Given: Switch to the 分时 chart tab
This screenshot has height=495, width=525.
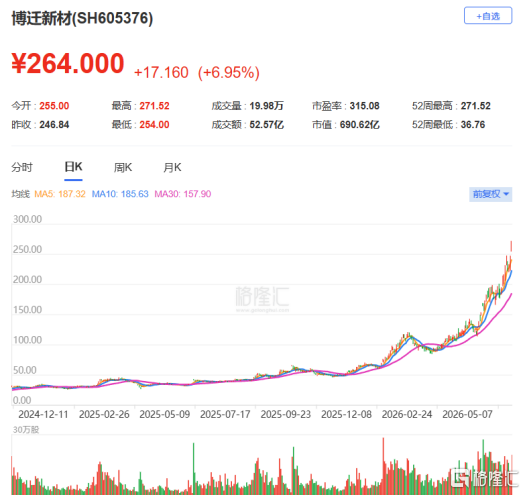Looking at the screenshot, I should [22, 167].
